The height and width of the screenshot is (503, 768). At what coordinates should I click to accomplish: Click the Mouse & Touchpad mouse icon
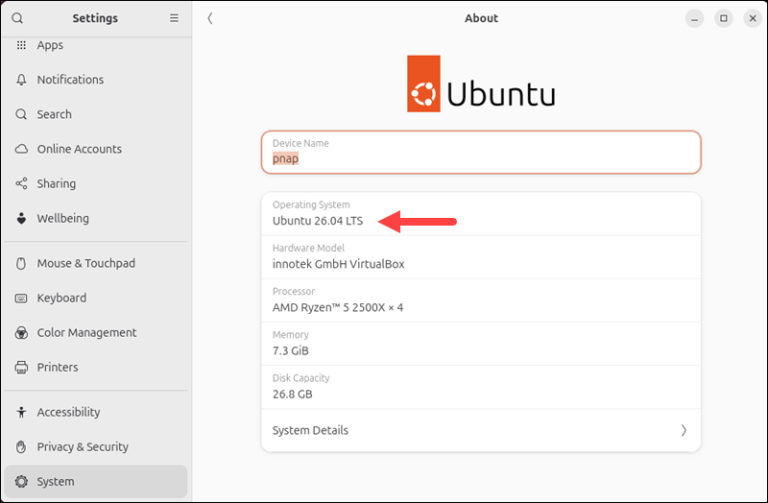tap(21, 263)
